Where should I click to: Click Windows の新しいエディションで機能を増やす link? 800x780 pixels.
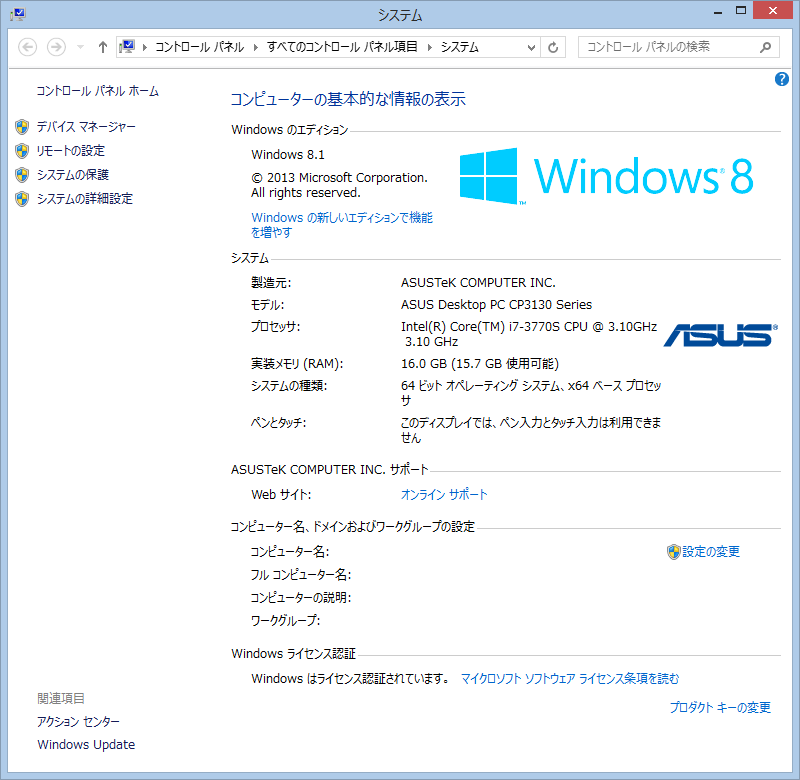tap(342, 224)
